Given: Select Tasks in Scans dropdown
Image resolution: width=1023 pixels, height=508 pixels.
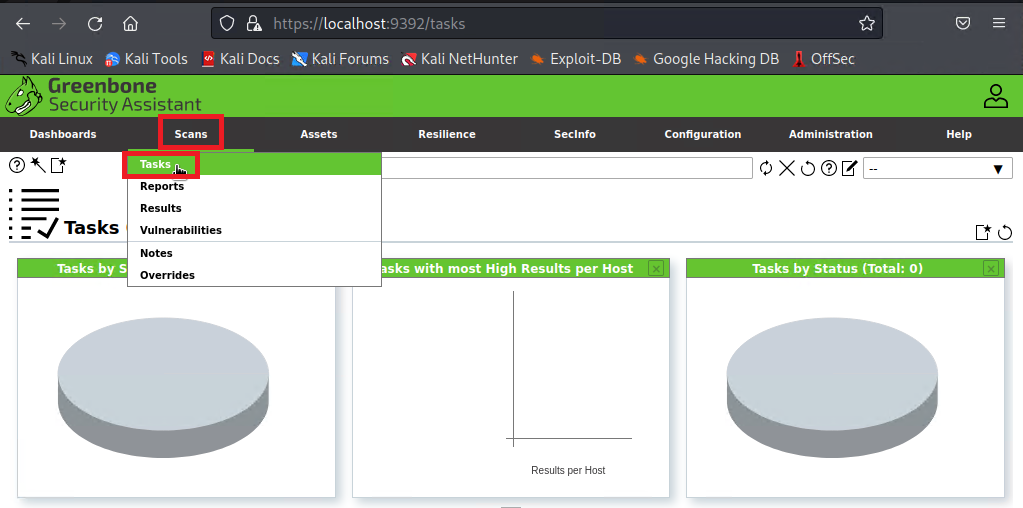Looking at the screenshot, I should pyautogui.click(x=254, y=164).
